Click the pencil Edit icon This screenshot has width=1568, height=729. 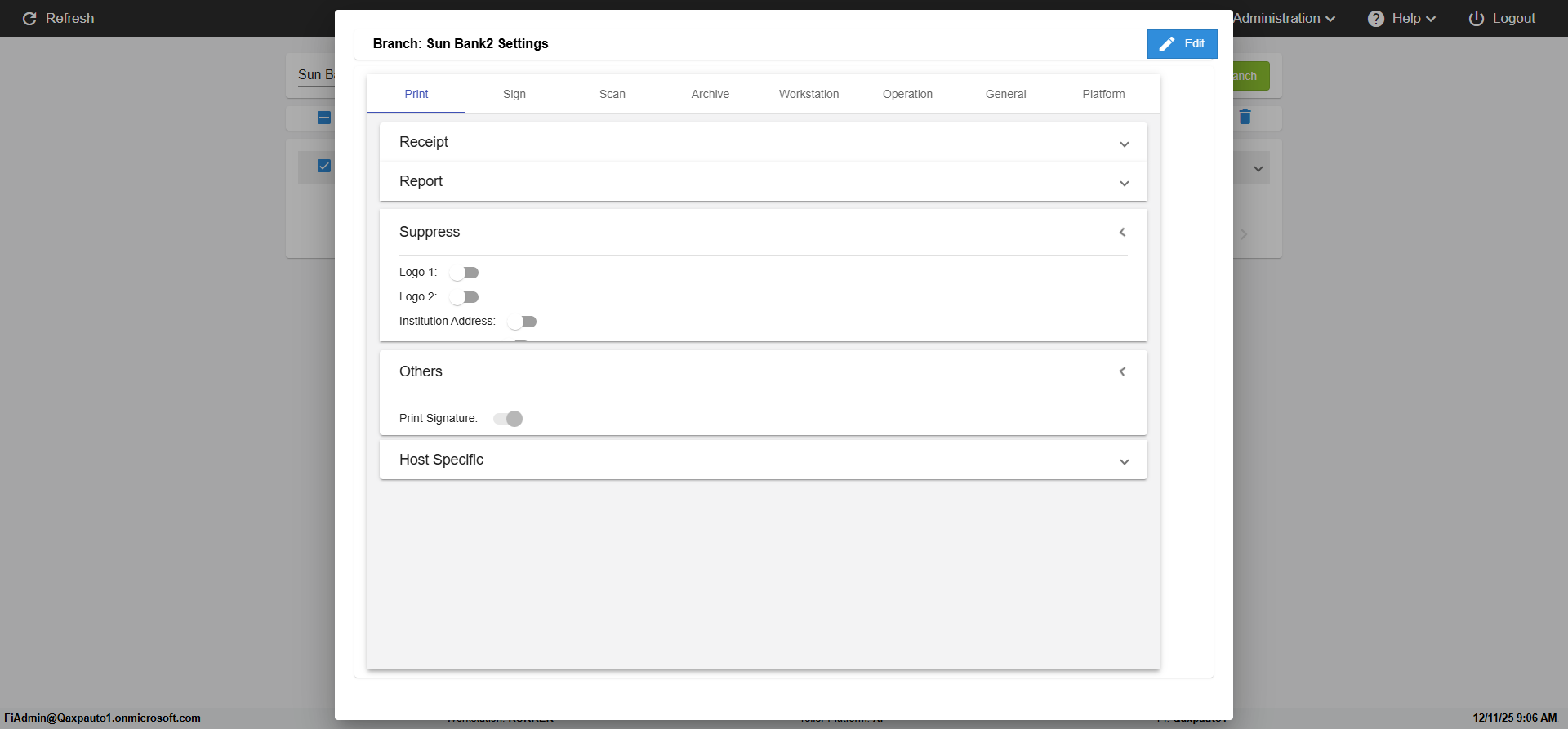[x=1167, y=44]
